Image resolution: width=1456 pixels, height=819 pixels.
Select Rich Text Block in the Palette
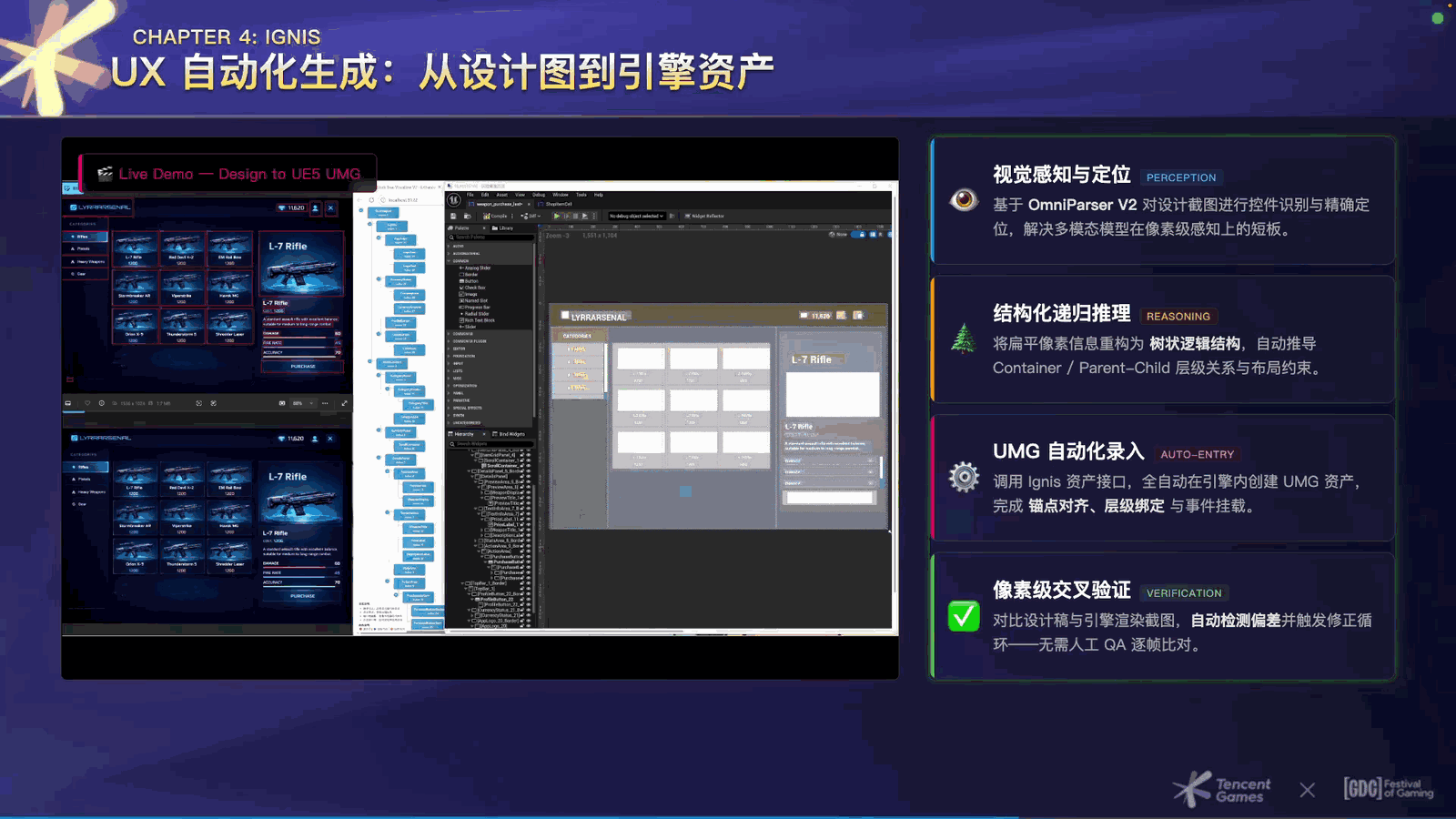(x=478, y=320)
